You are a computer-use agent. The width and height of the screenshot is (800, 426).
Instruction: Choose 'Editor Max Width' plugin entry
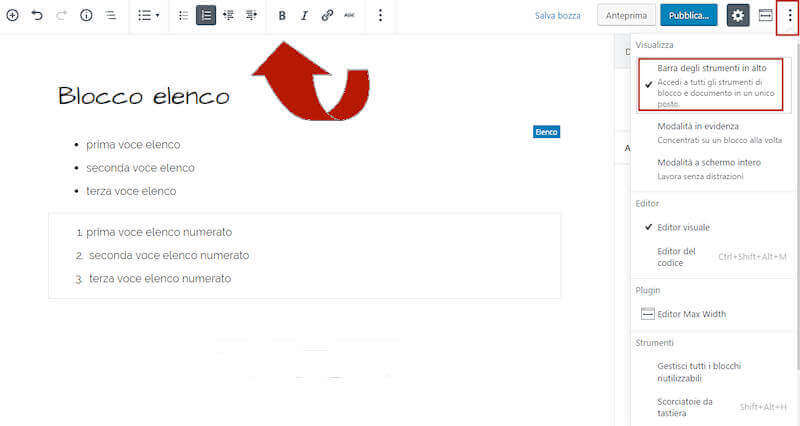[x=690, y=314]
